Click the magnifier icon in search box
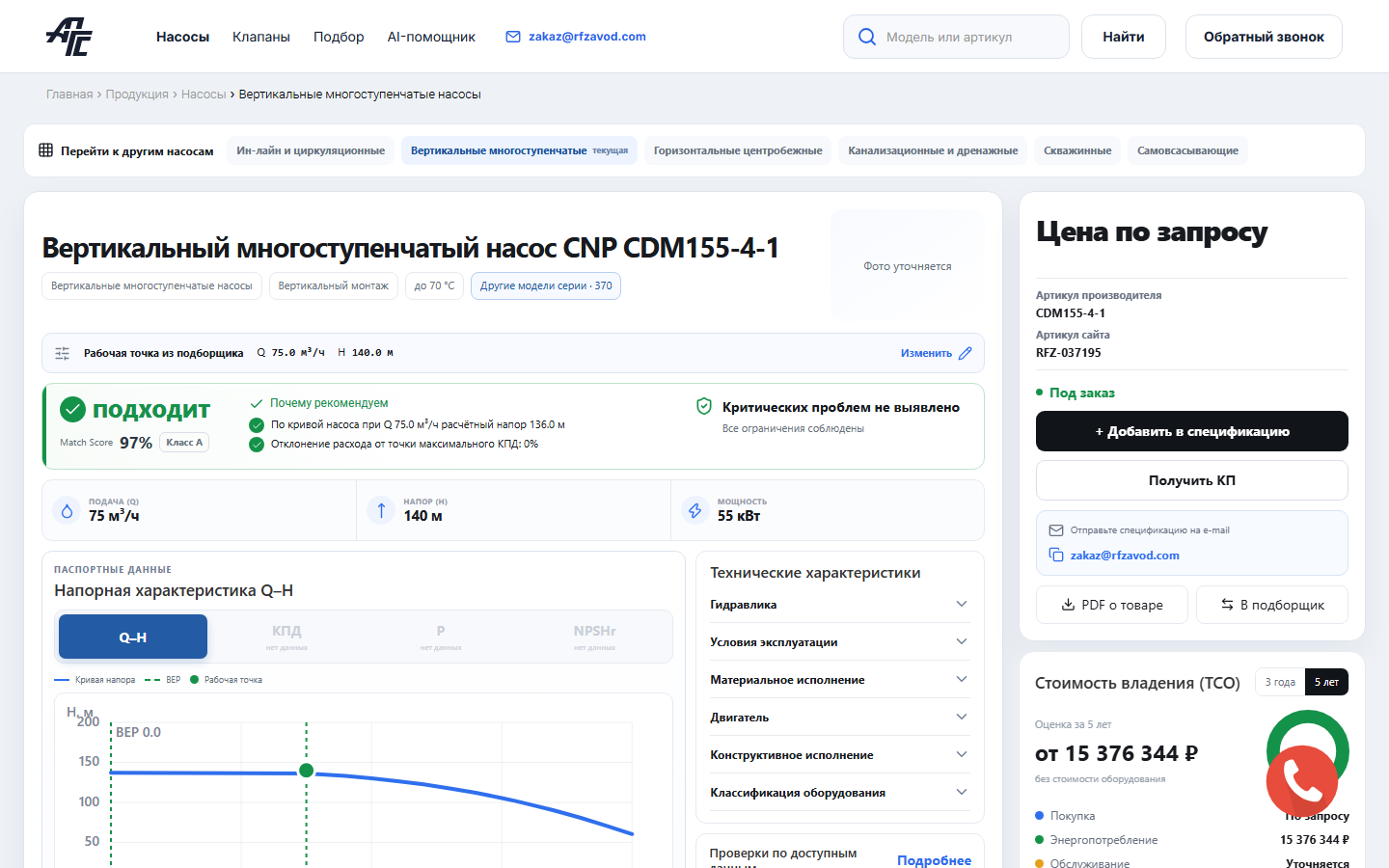 867,37
